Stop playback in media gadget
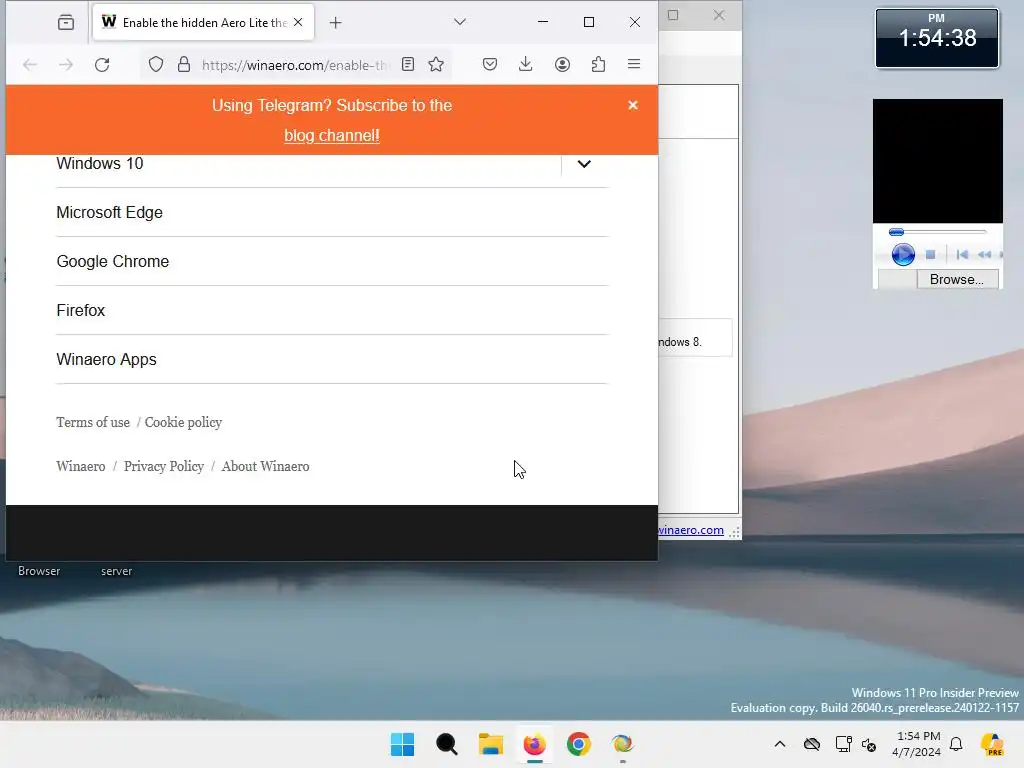 931,255
